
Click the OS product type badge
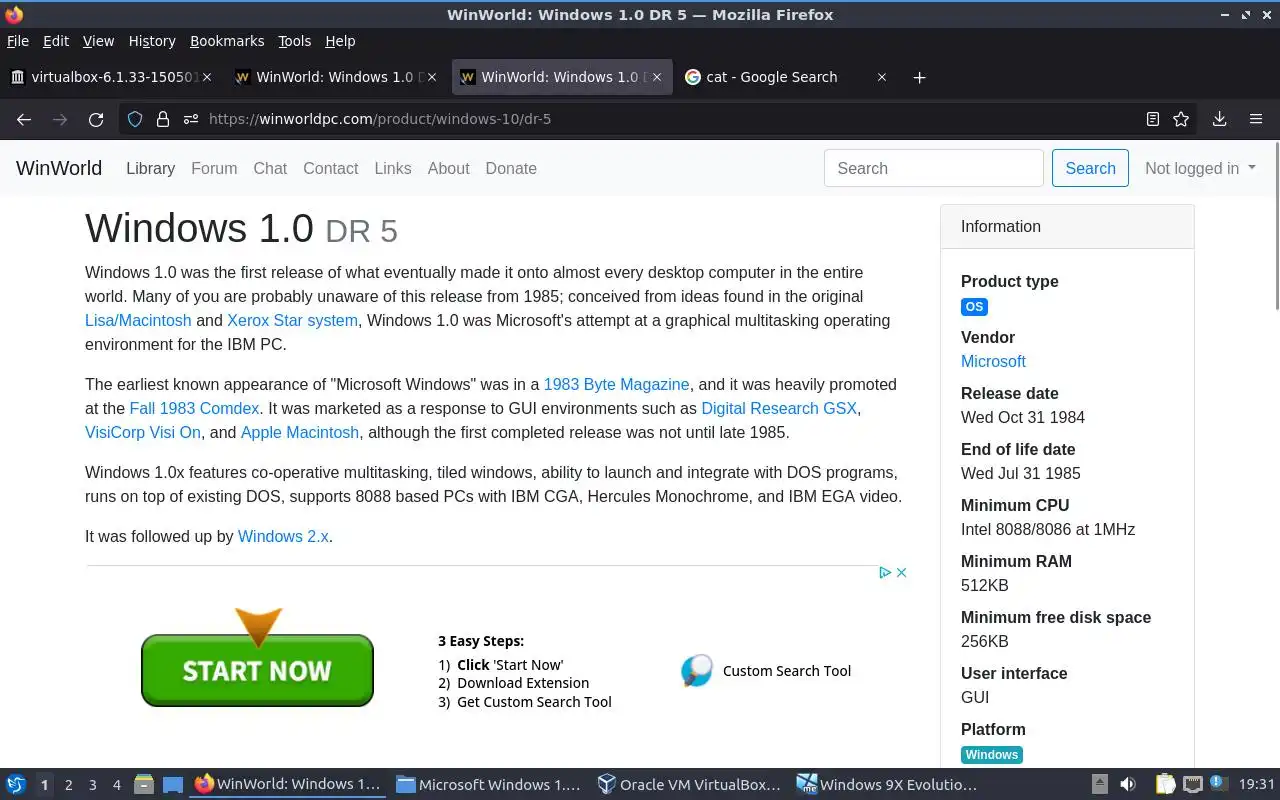(x=974, y=307)
